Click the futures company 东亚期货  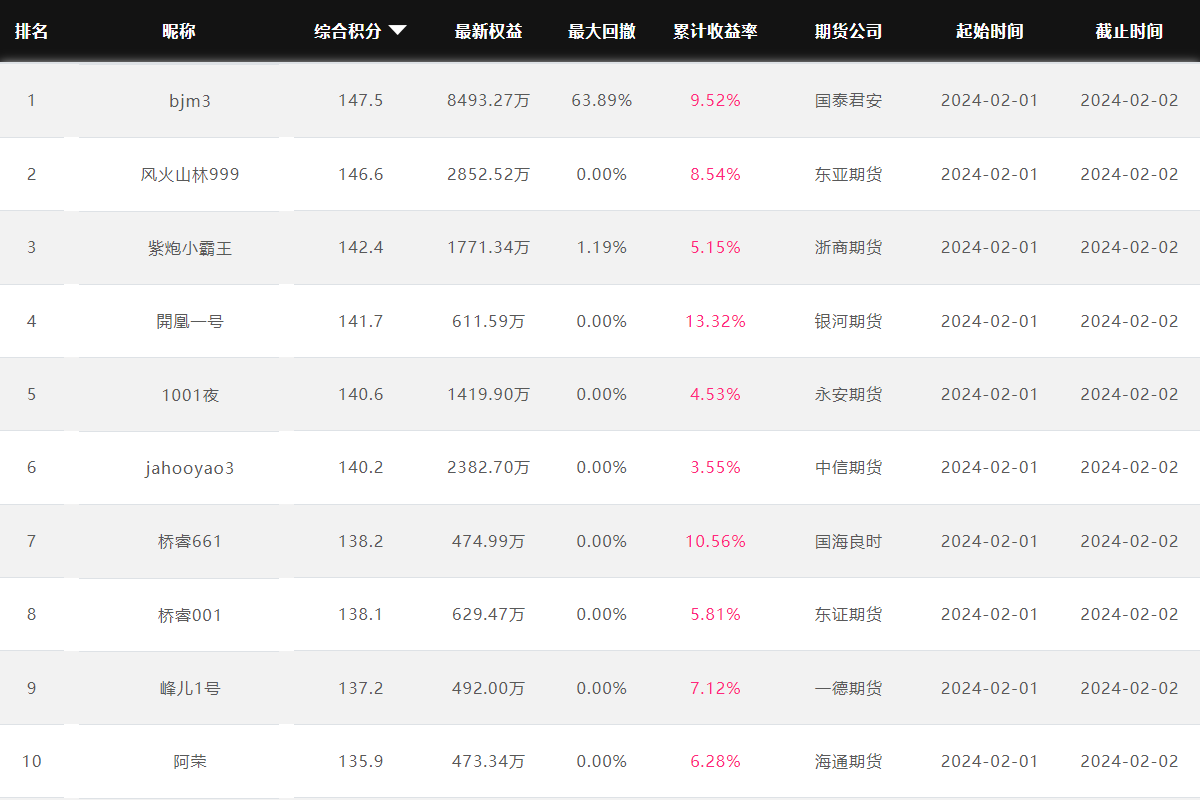coord(849,174)
